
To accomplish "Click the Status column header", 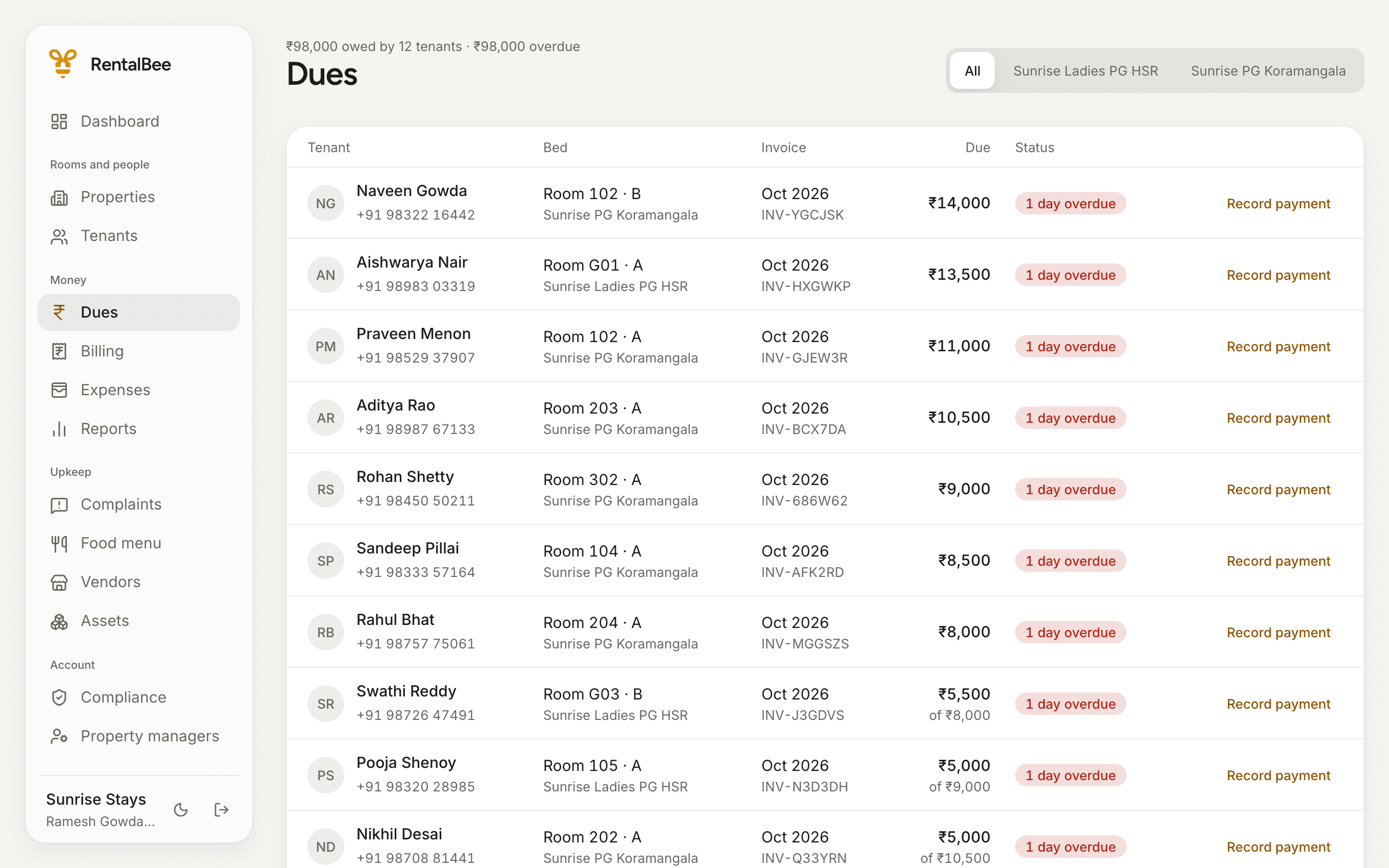I will tap(1034, 148).
